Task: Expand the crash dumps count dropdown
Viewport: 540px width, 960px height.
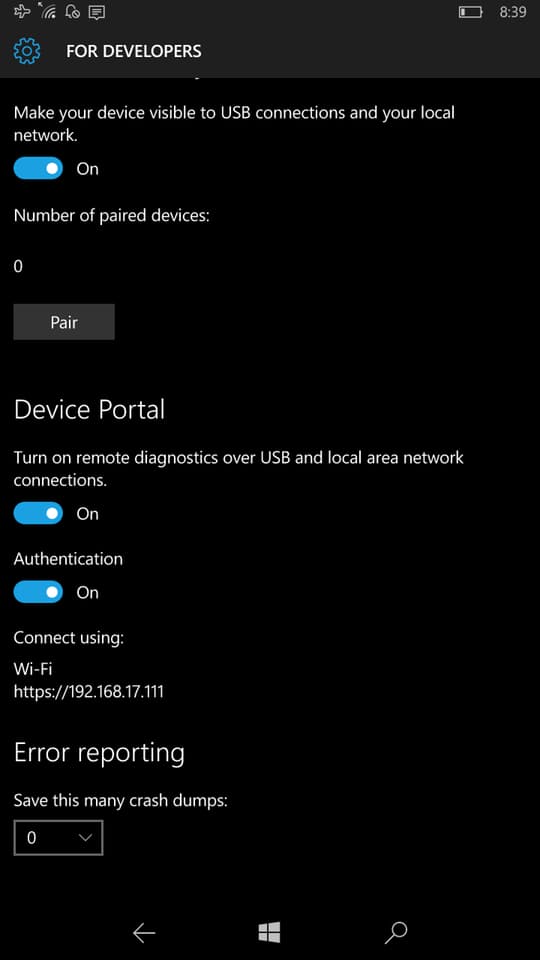Action: click(58, 838)
